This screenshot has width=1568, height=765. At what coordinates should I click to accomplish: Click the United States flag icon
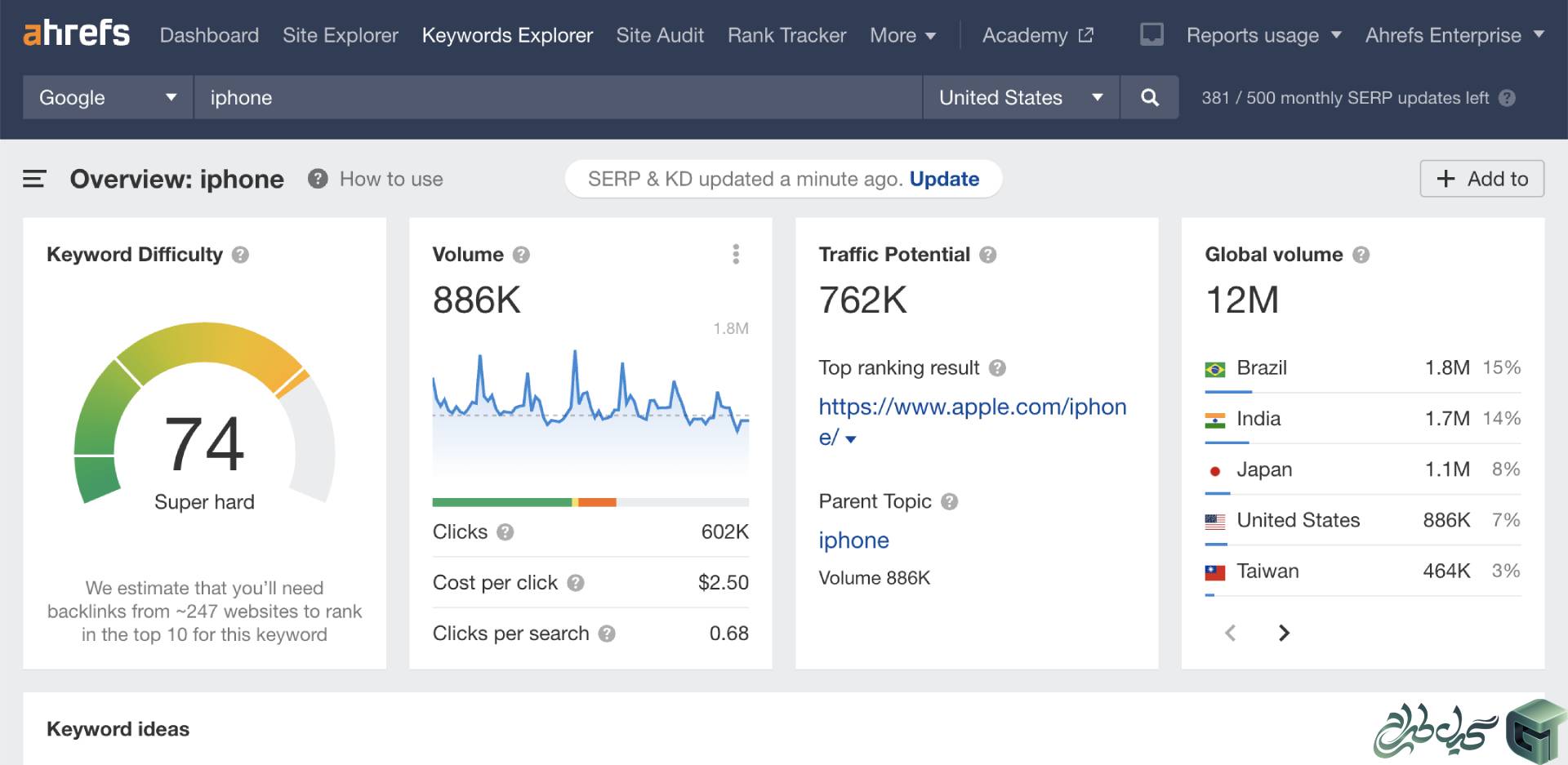(1215, 522)
